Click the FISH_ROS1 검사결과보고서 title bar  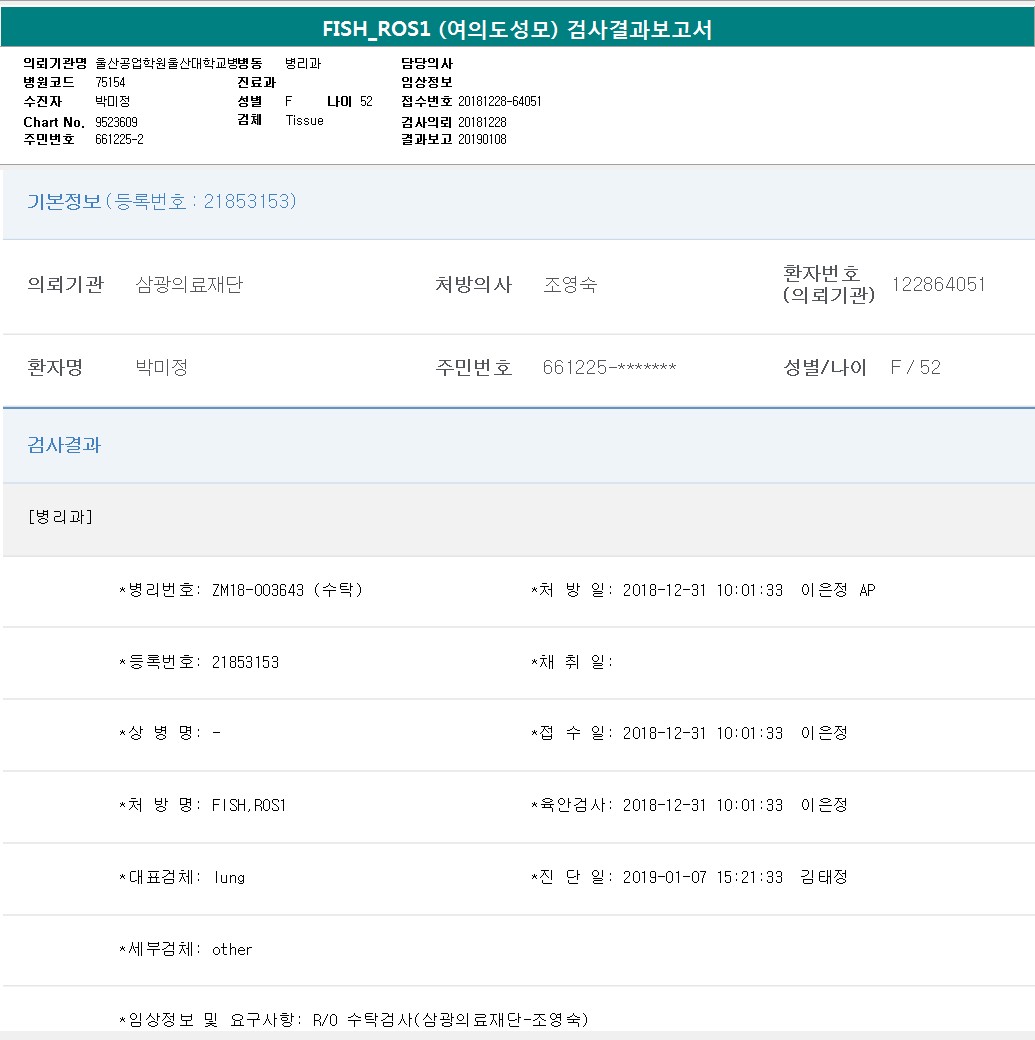pyautogui.click(x=517, y=29)
